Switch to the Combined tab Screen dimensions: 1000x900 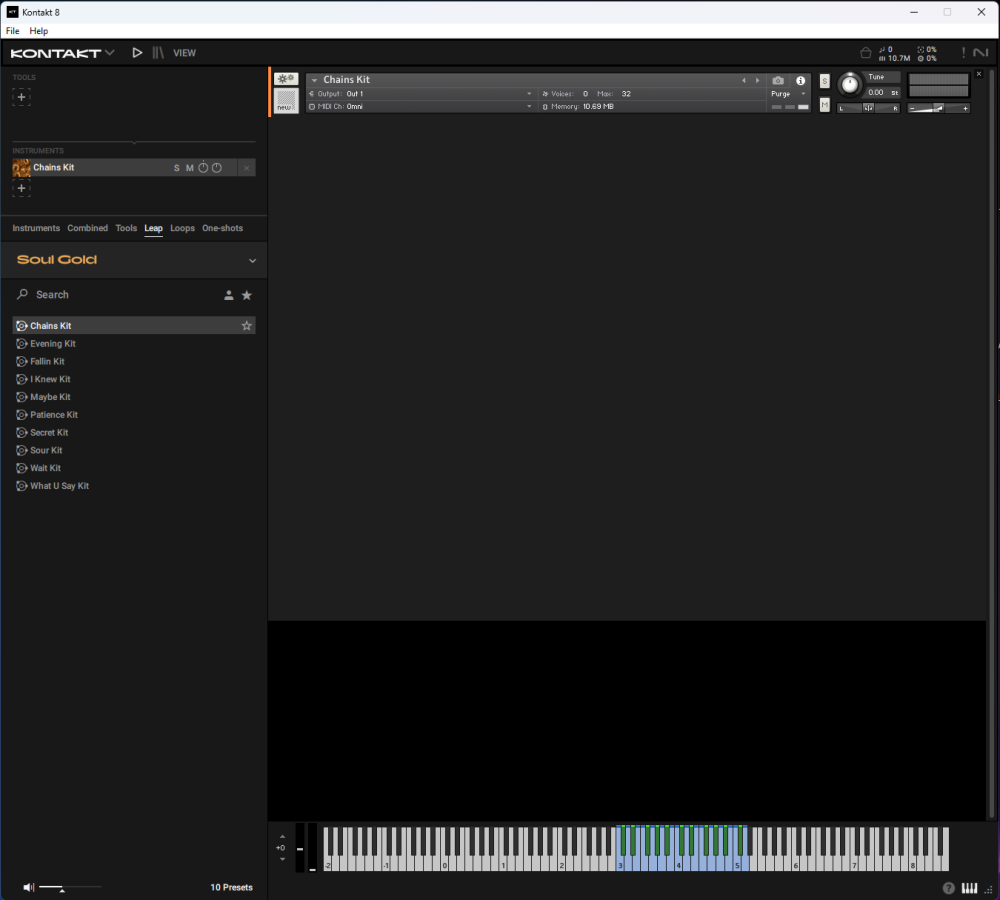(x=87, y=228)
